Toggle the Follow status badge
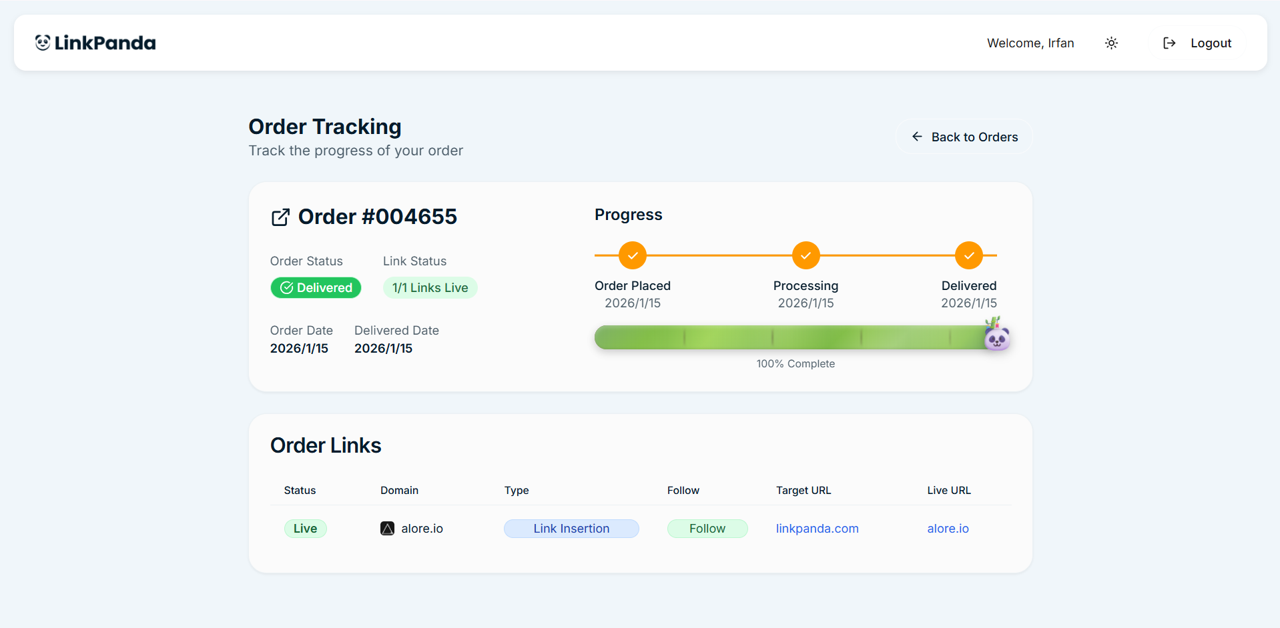The height and width of the screenshot is (628, 1280). (707, 528)
